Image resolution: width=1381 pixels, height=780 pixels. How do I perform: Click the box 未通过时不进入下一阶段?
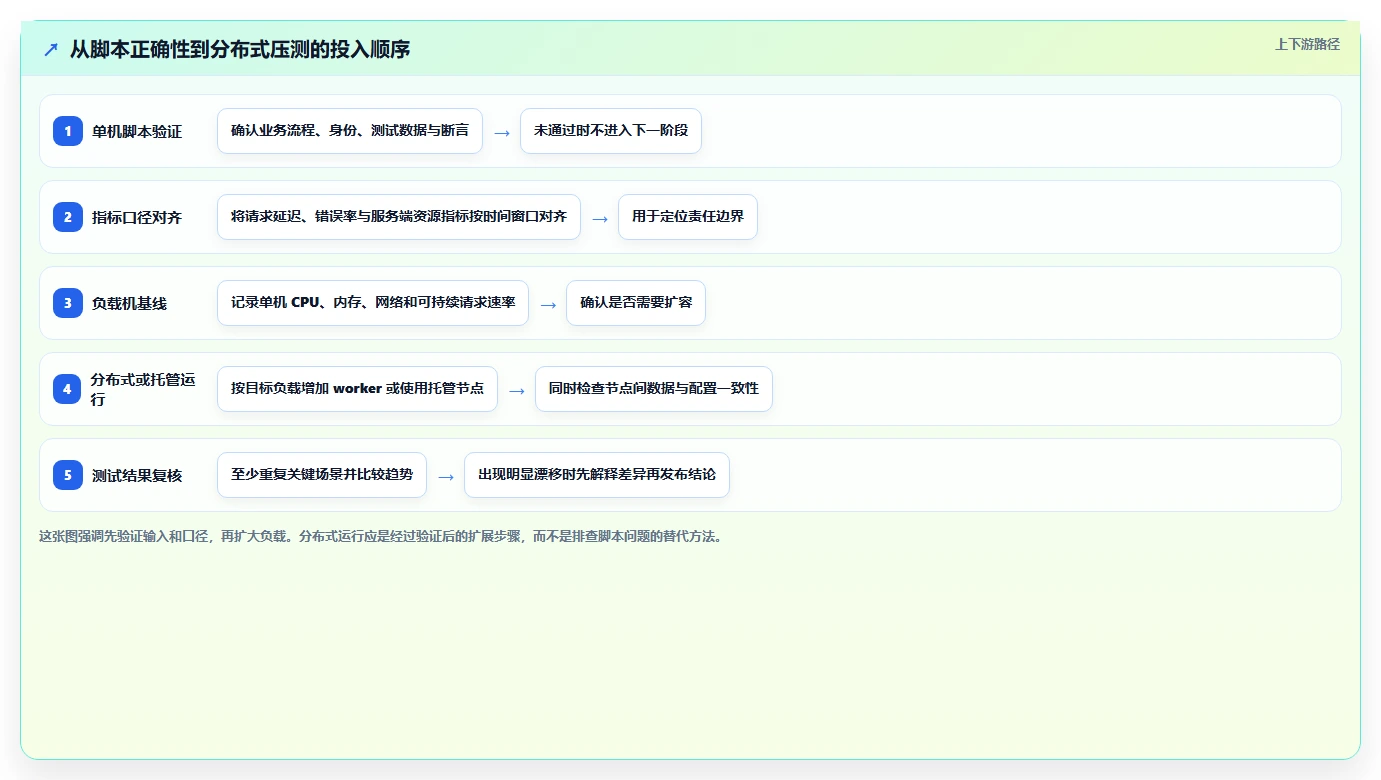click(611, 131)
